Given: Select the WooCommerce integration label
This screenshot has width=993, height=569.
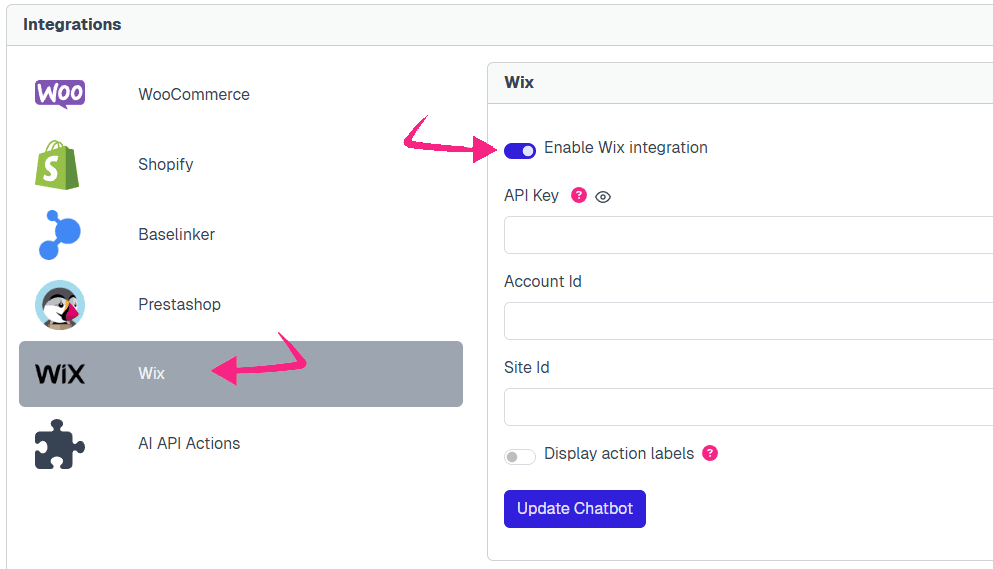Looking at the screenshot, I should [x=194, y=95].
